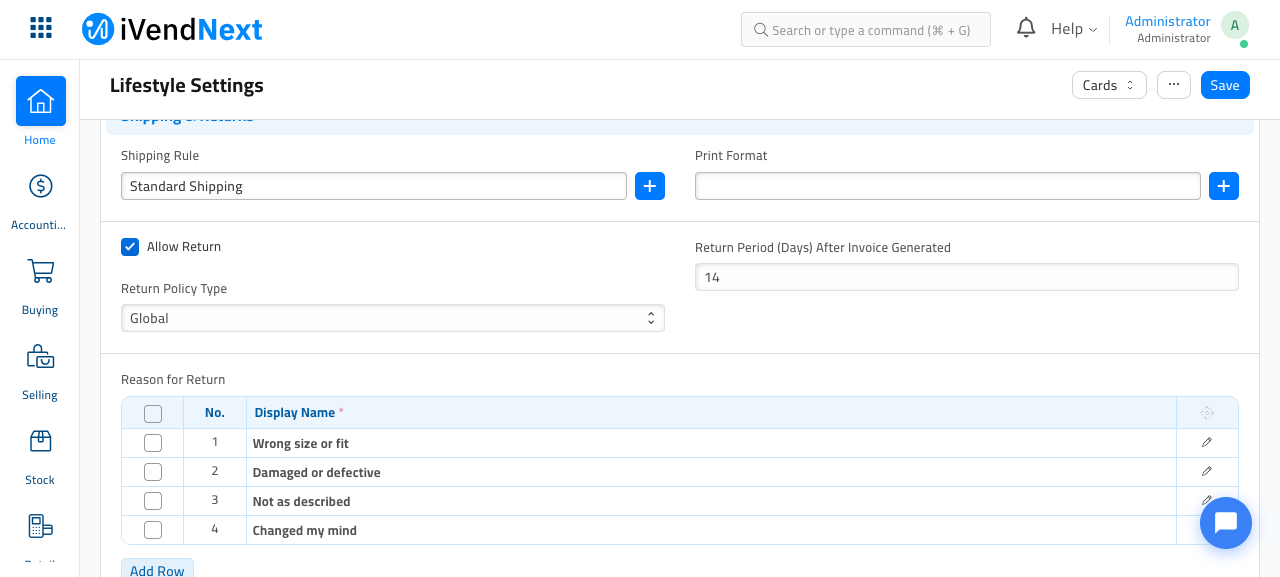Select all rows with header checkbox
This screenshot has height=577, width=1280.
pyautogui.click(x=153, y=413)
